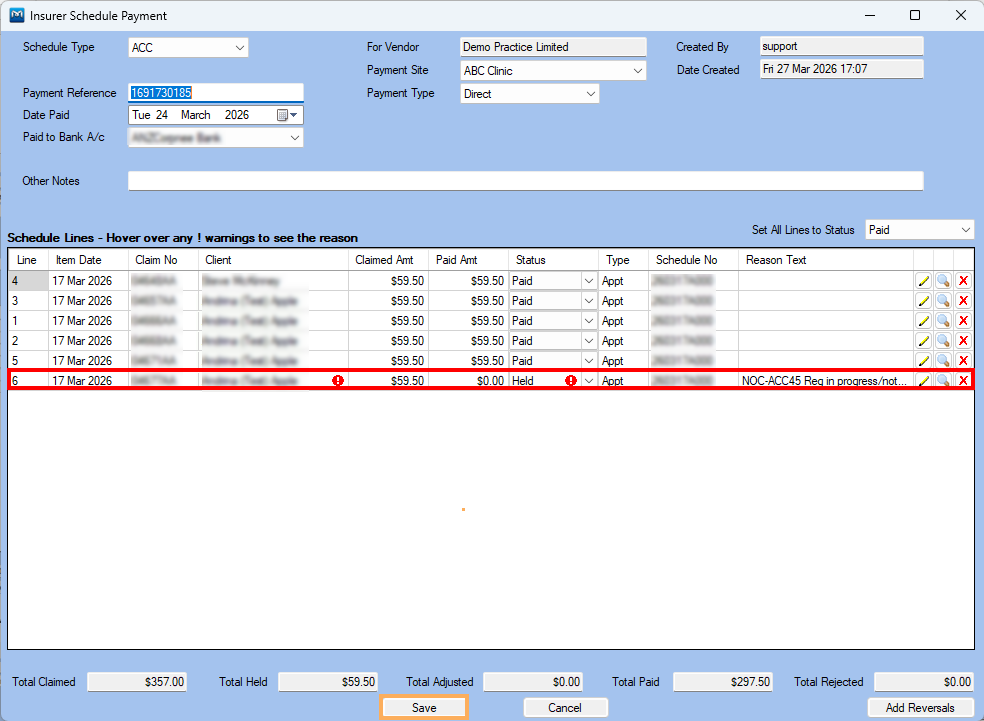The height and width of the screenshot is (721, 984).
Task: View line 1 details with magnifier icon
Action: tap(943, 321)
